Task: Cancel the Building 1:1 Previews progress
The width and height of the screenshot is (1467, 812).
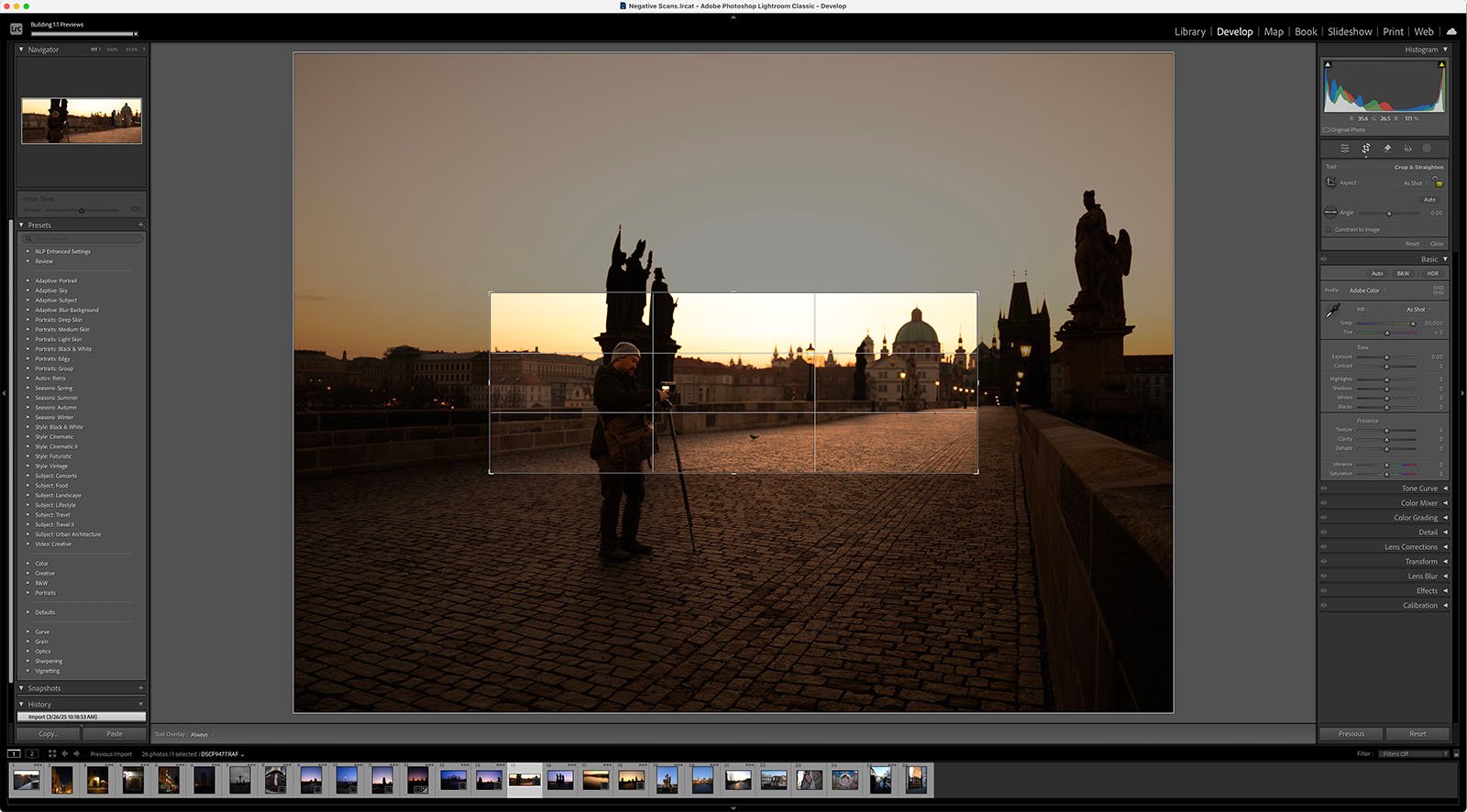Action: [x=136, y=34]
